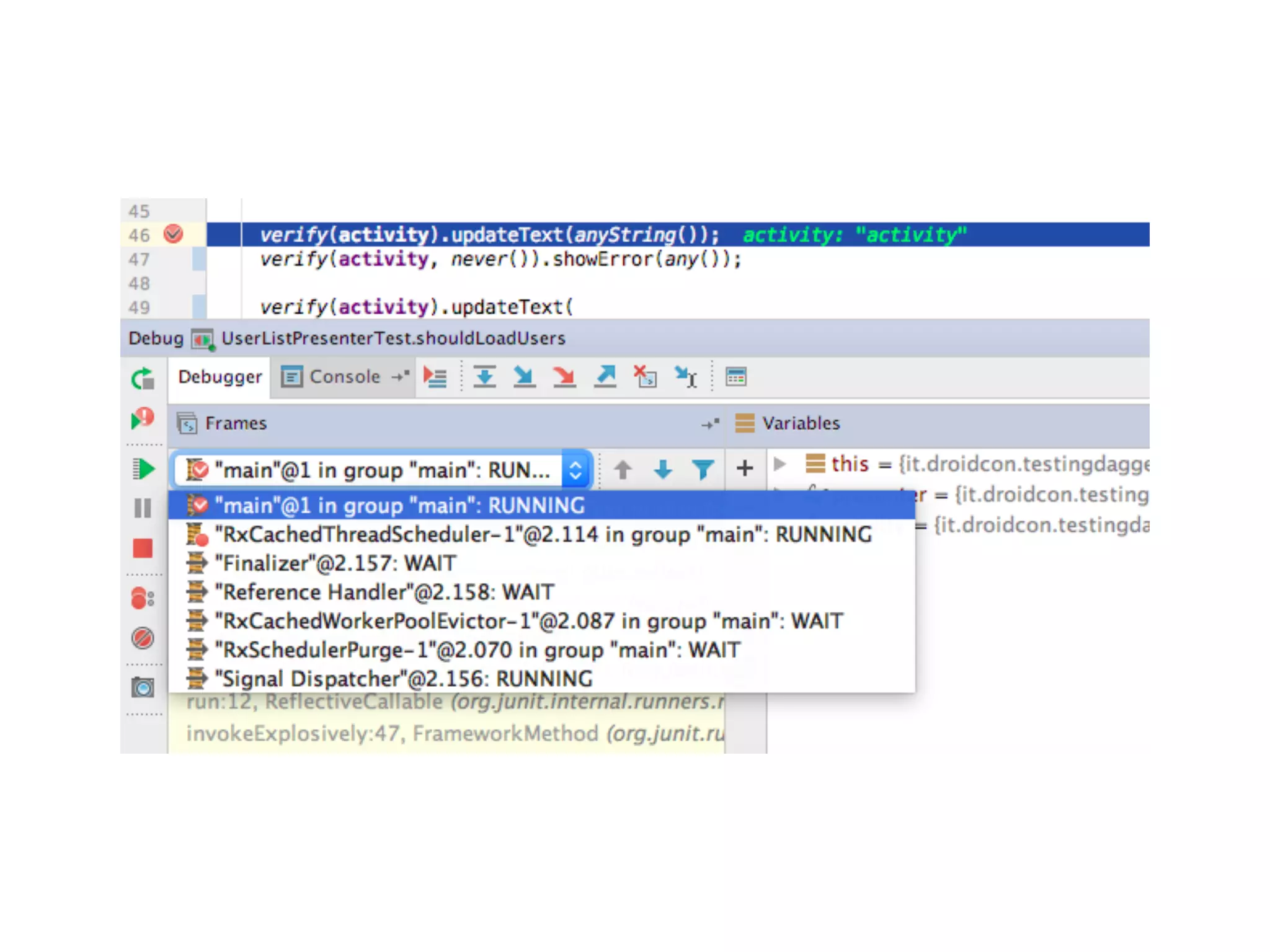This screenshot has height=952, width=1270.
Task: Open the thread selector combo box arrows
Action: tap(575, 470)
